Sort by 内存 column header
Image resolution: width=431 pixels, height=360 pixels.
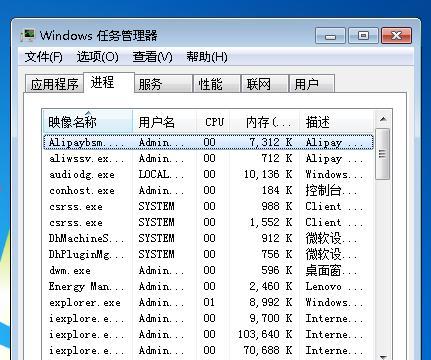point(265,122)
